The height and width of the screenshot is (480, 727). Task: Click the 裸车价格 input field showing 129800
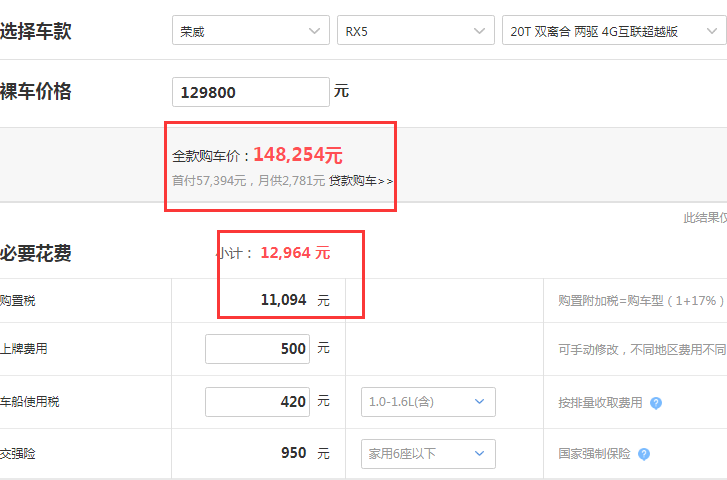[x=251, y=92]
